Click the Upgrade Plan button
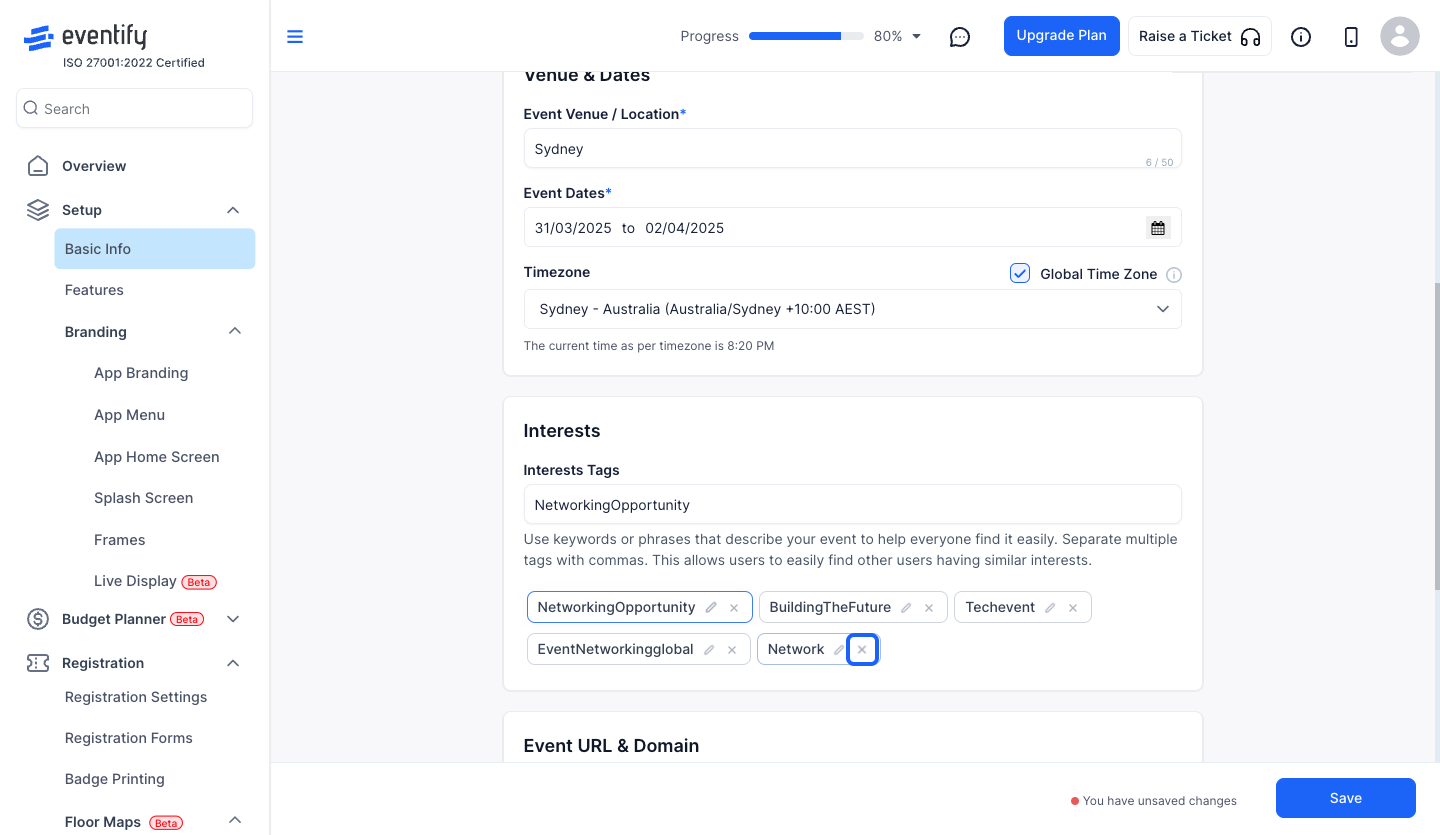 pos(1062,36)
